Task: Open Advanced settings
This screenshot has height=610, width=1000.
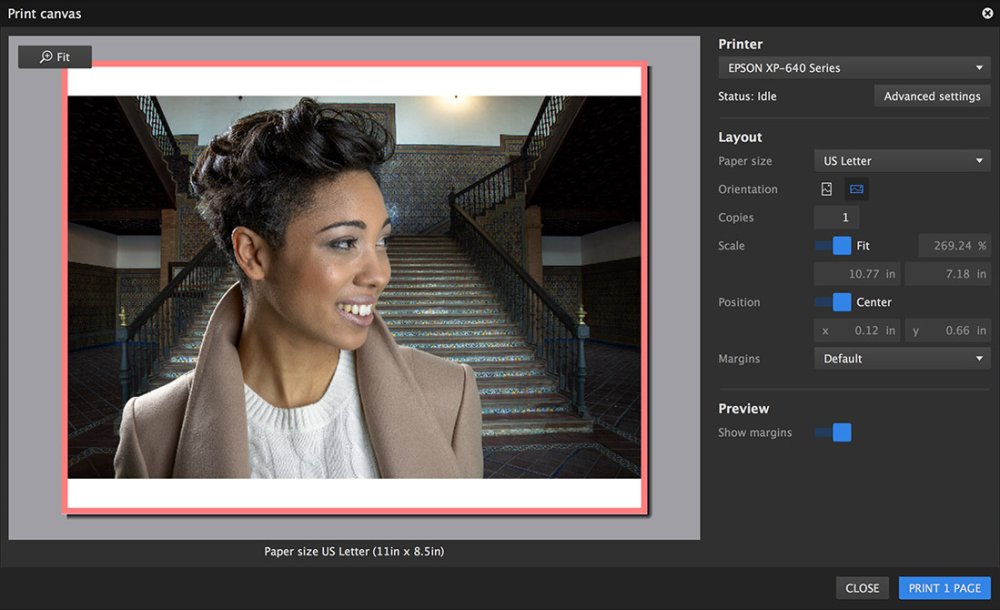Action: coord(932,96)
